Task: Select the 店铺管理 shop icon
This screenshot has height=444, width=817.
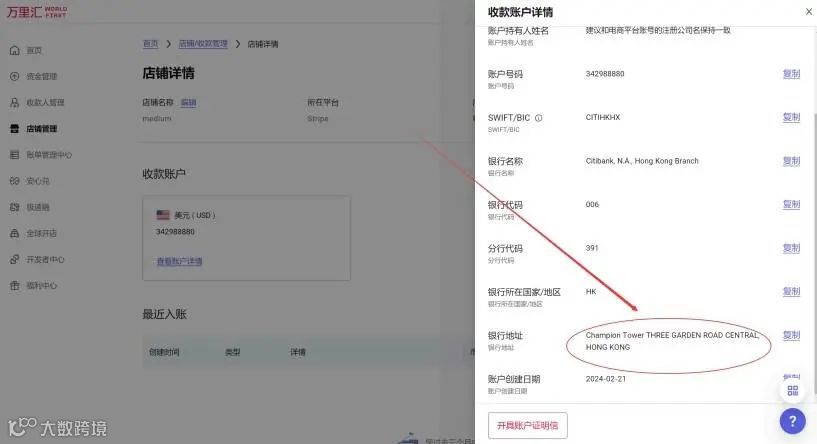Action: coord(15,129)
